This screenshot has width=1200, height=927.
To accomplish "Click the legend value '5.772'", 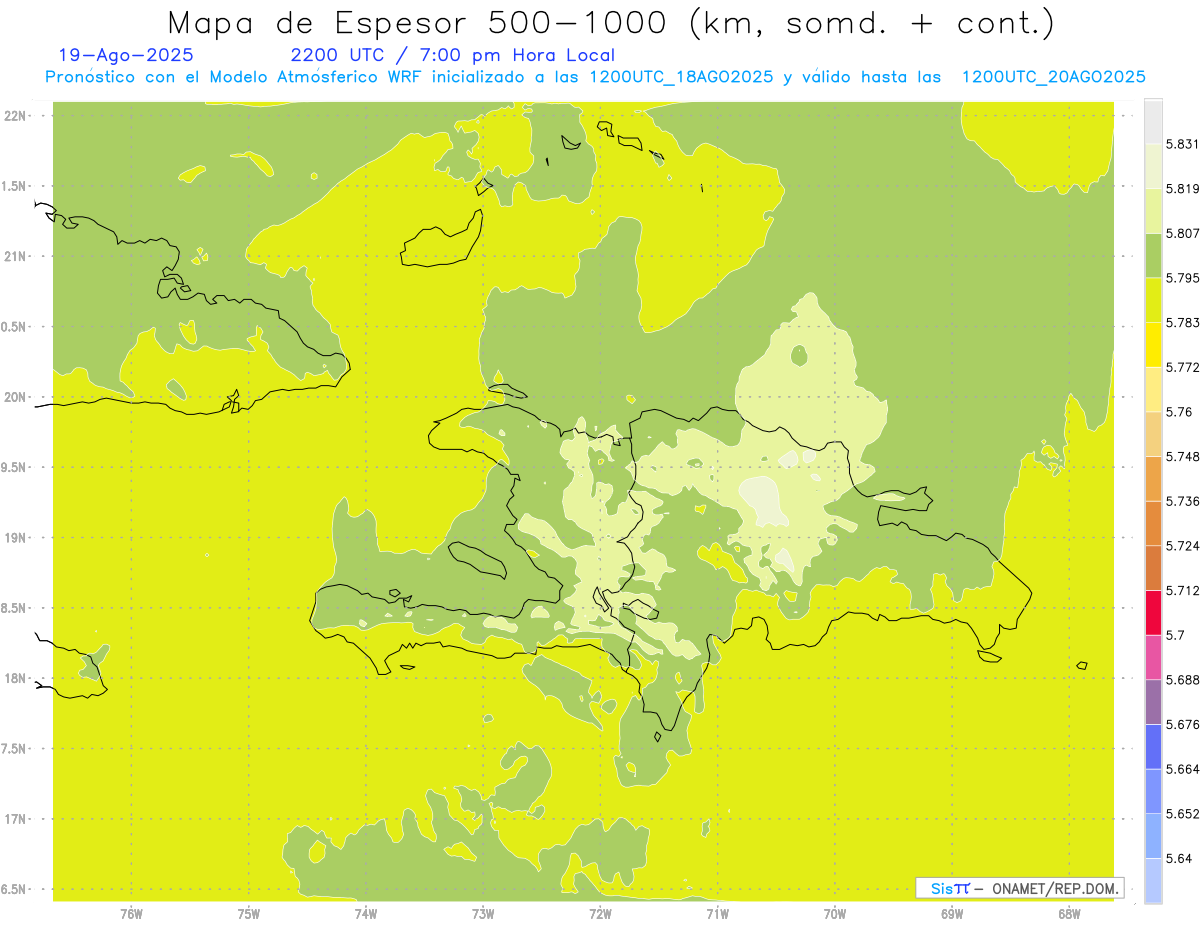I will pyautogui.click(x=1183, y=367).
